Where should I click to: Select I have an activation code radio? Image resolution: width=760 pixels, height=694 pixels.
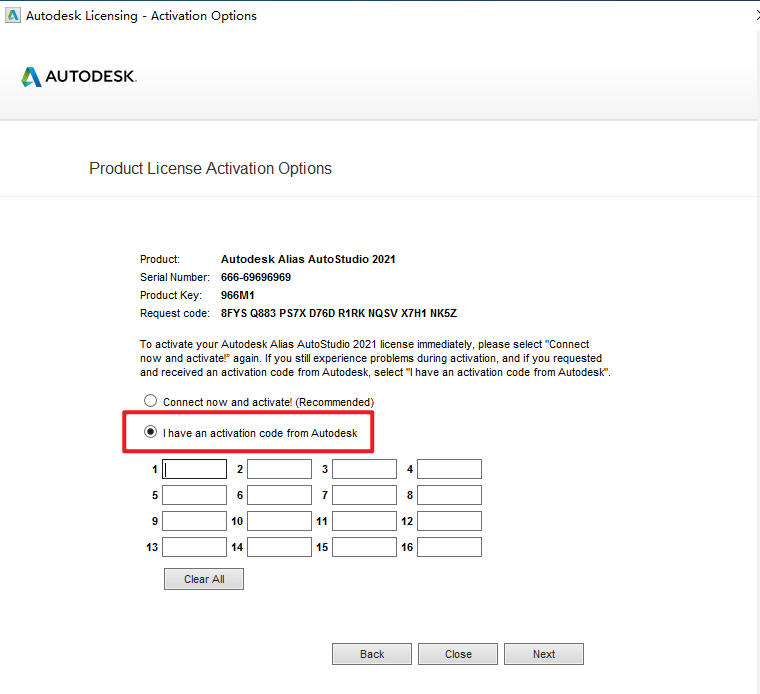[150, 432]
